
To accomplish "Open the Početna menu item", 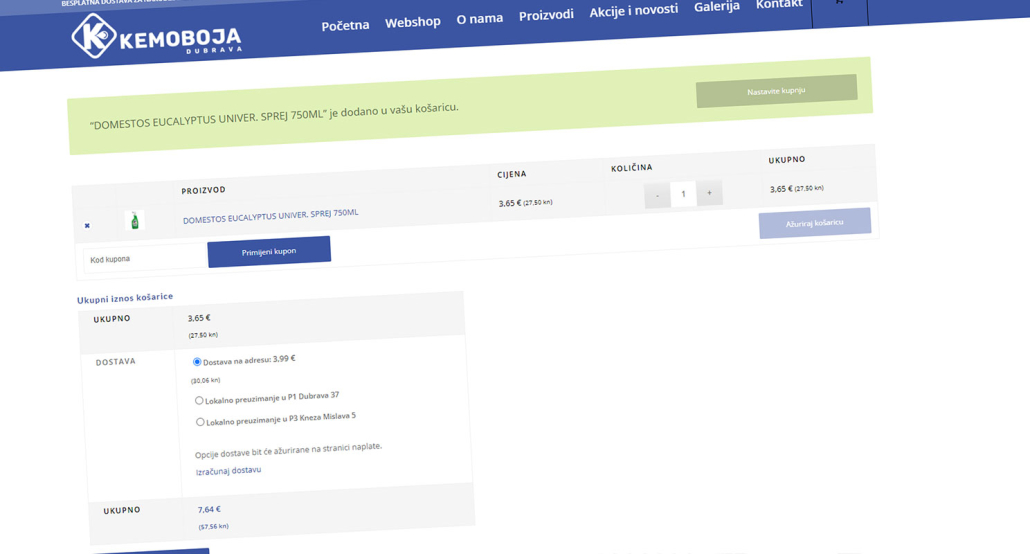I will coord(345,25).
